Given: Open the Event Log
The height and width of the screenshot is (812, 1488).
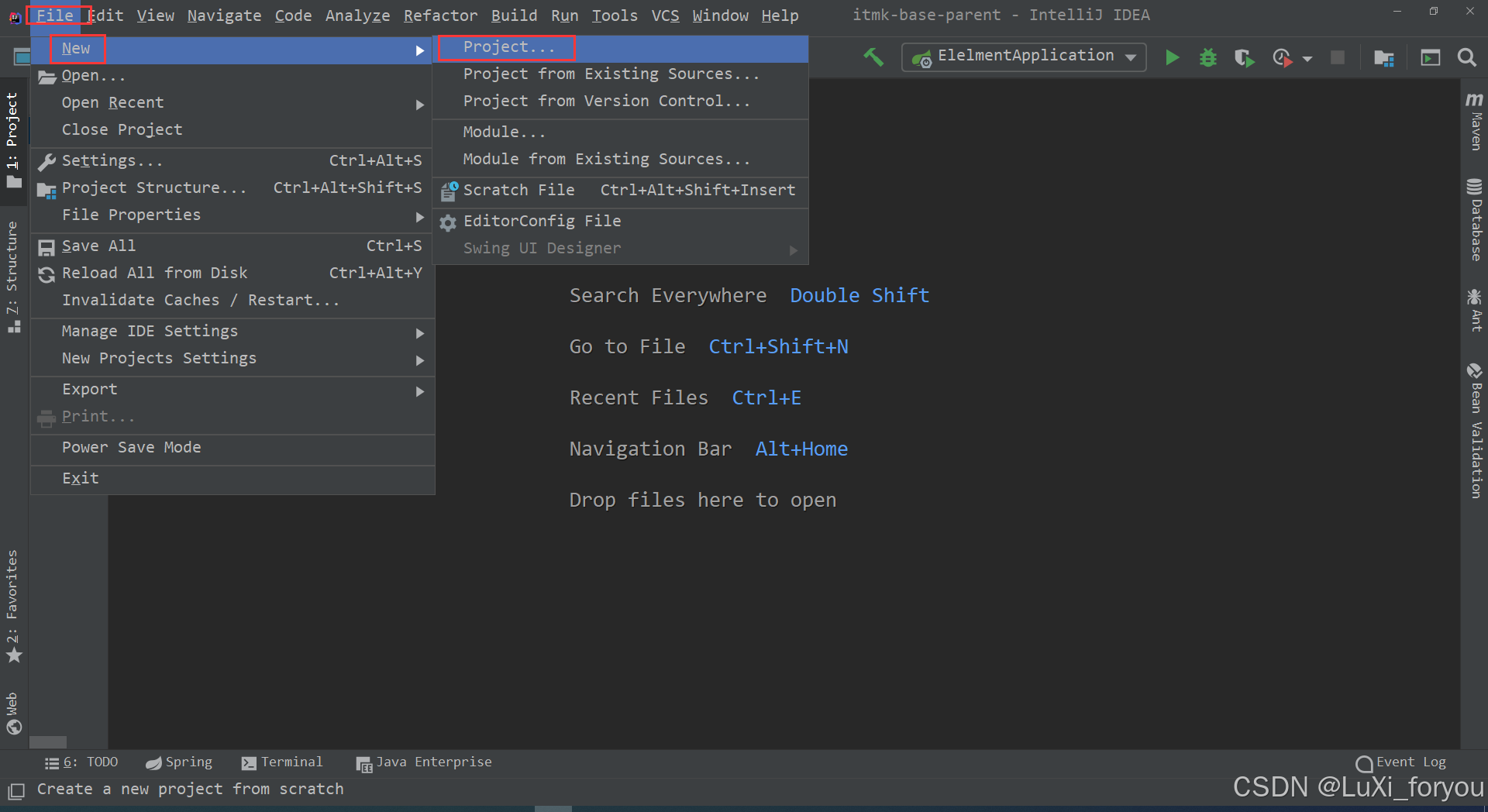Looking at the screenshot, I should pyautogui.click(x=1401, y=762).
